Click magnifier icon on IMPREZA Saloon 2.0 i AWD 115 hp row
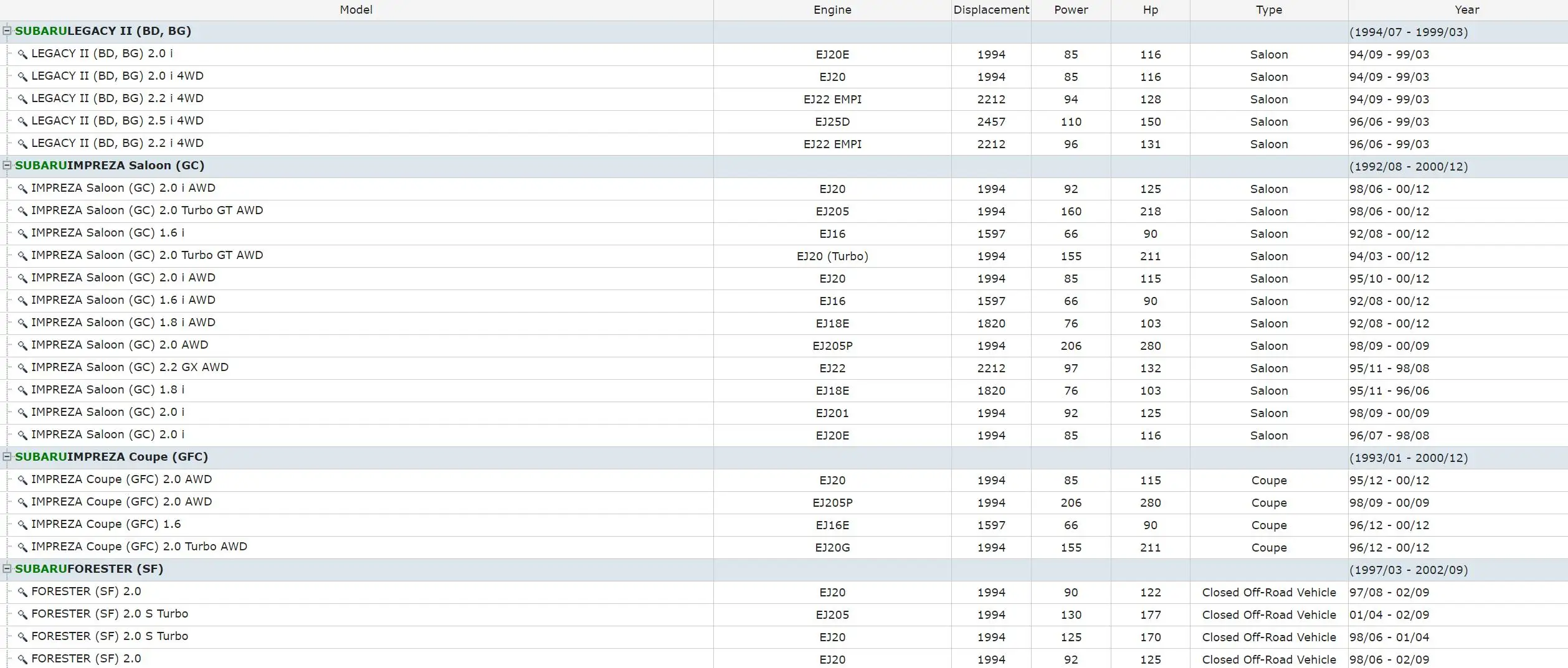 (x=22, y=278)
